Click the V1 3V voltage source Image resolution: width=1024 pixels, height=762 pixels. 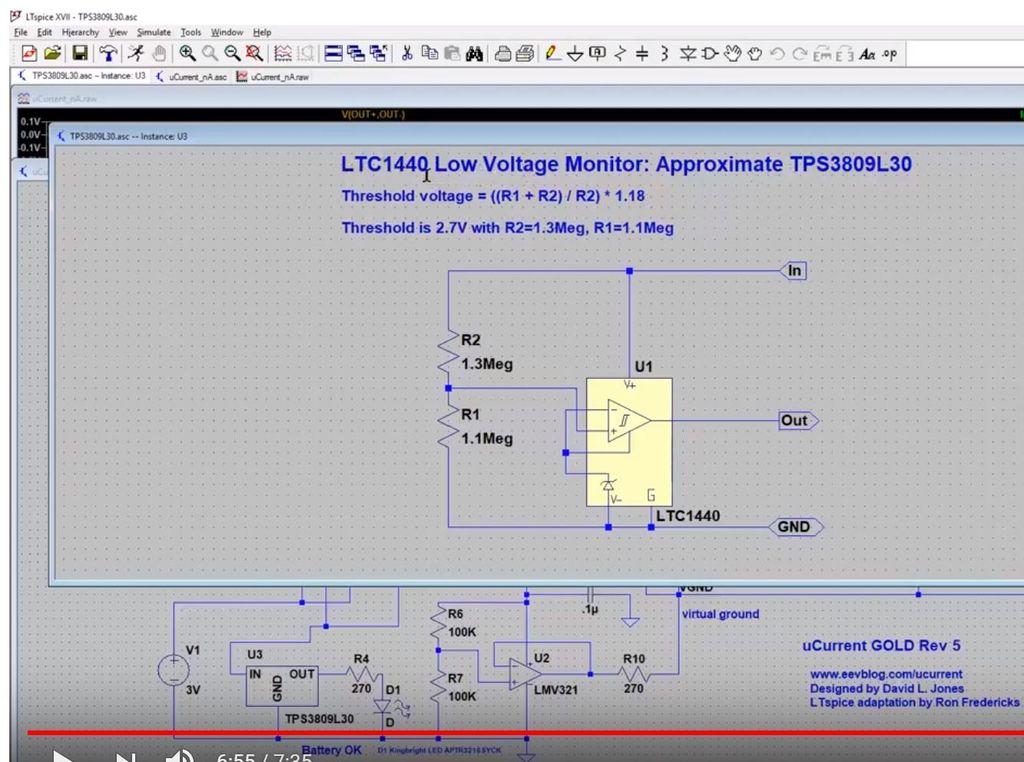(x=174, y=671)
